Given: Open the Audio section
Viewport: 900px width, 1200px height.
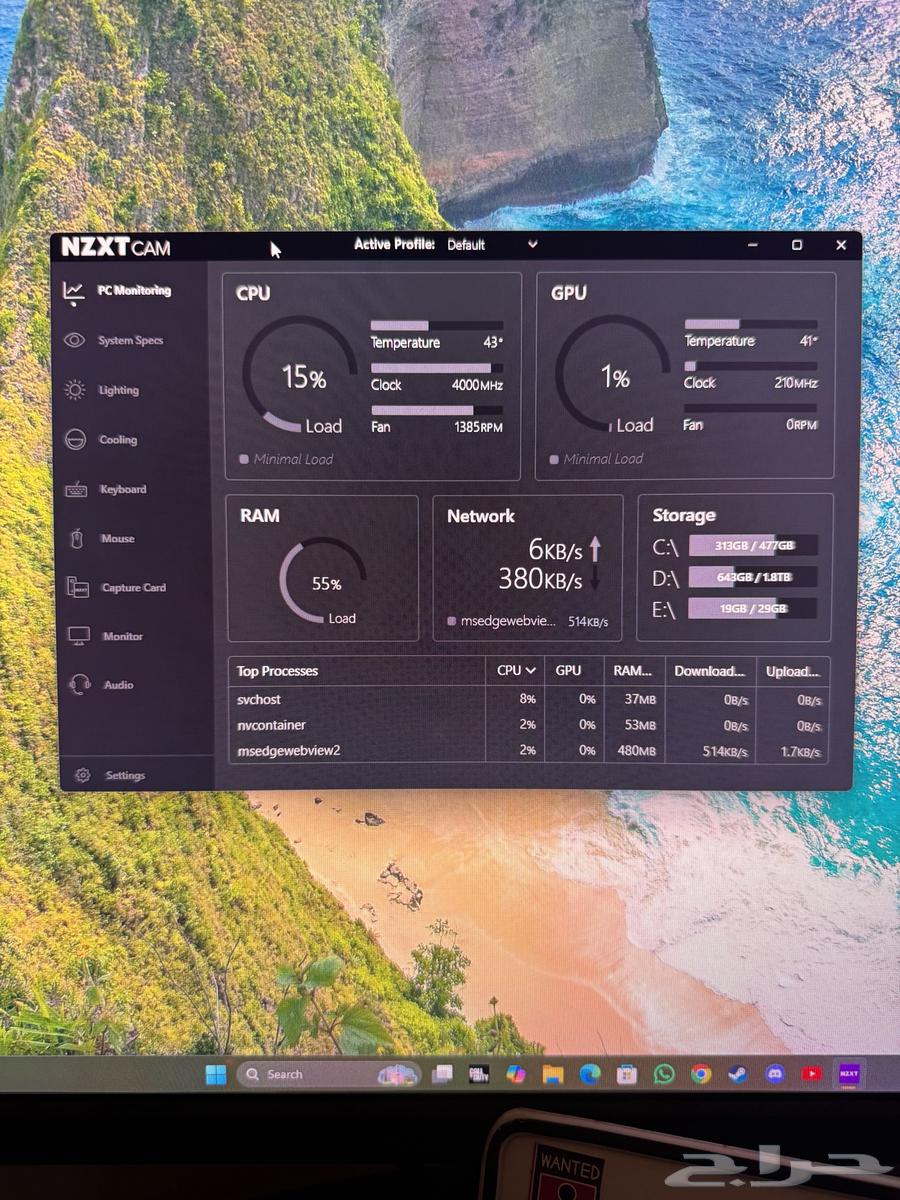Looking at the screenshot, I should [x=102, y=685].
